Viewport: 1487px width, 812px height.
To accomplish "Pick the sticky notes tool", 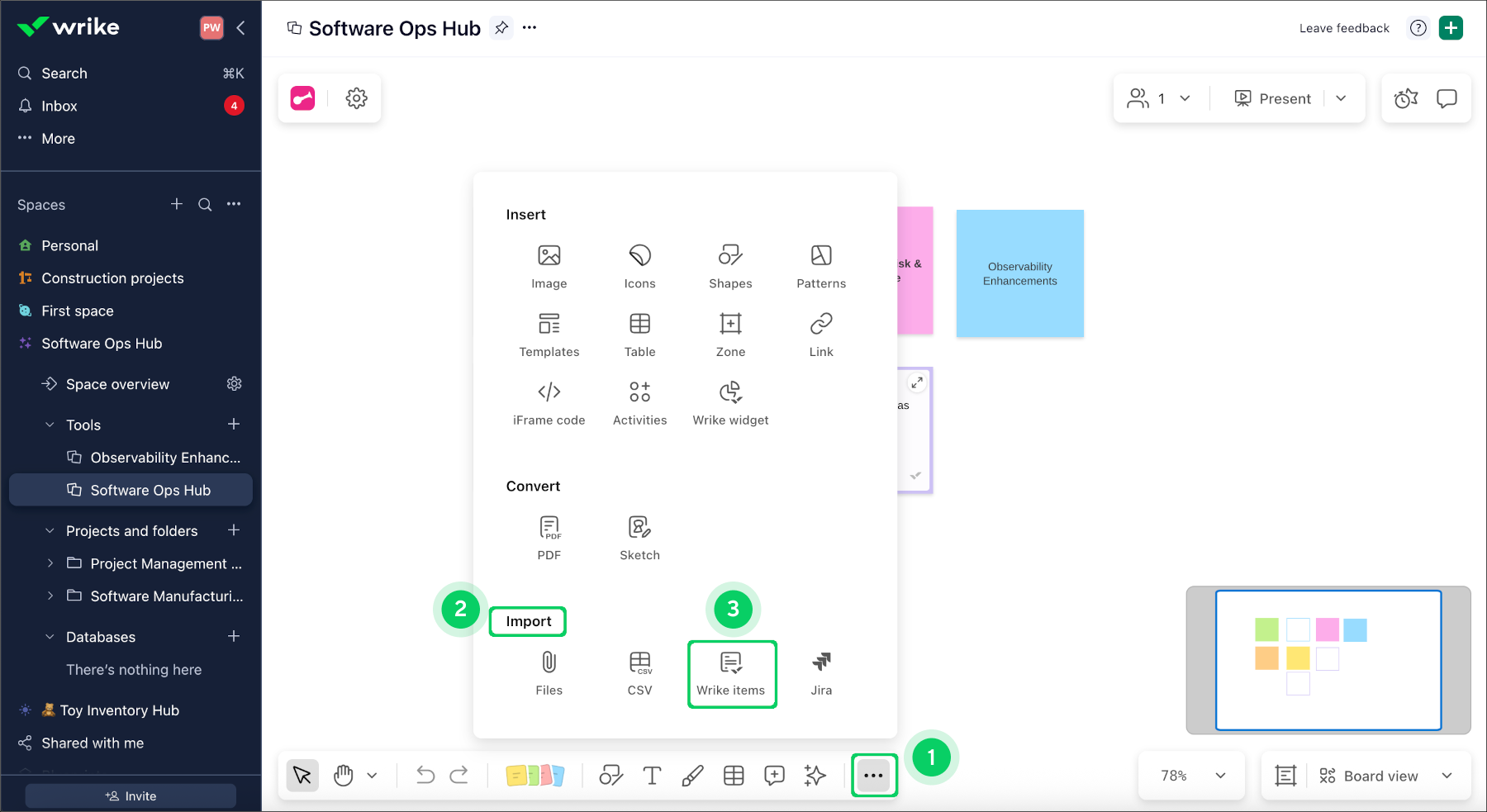I will 535,776.
